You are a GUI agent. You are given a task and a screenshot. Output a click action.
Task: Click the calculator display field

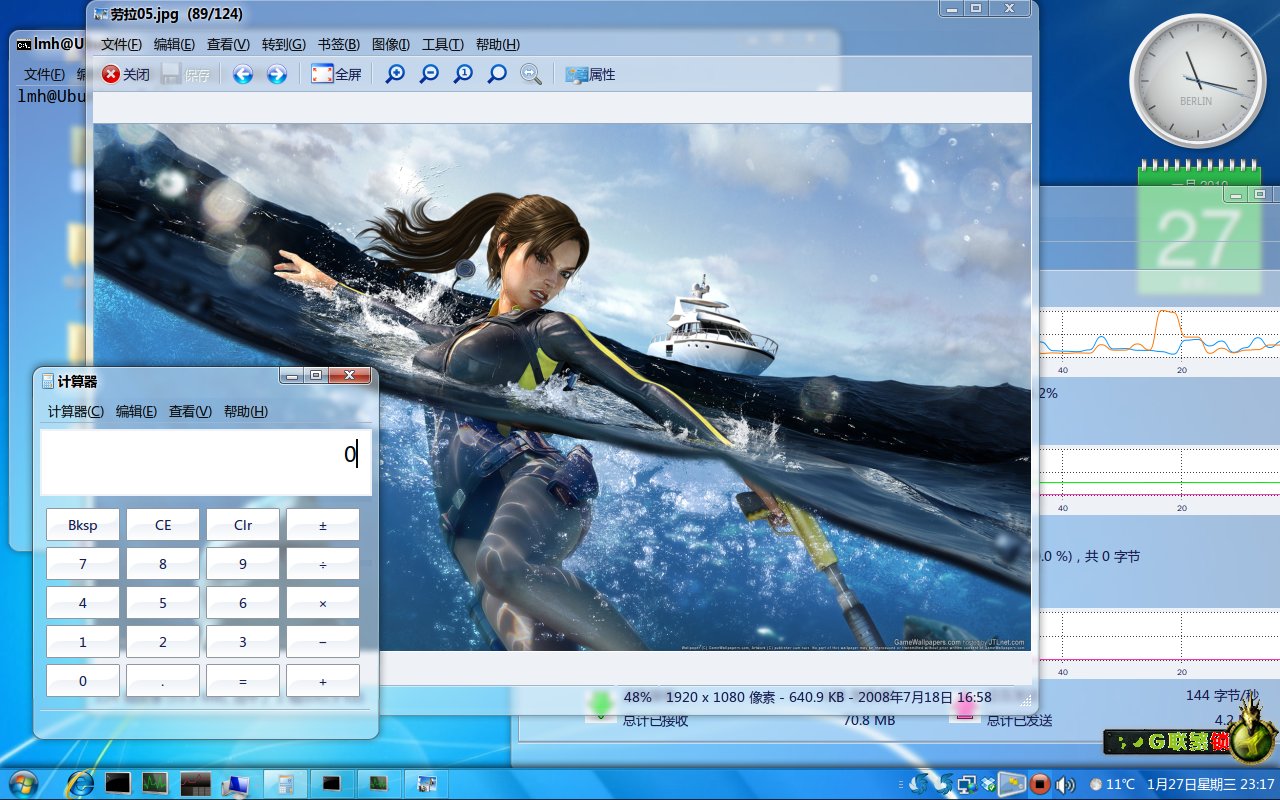pyautogui.click(x=206, y=462)
